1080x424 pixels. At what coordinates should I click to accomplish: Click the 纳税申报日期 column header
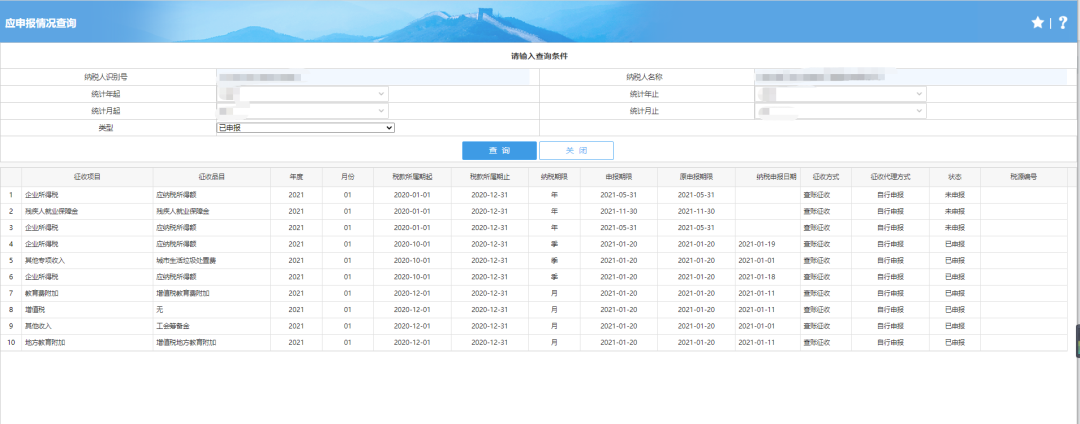coord(767,177)
